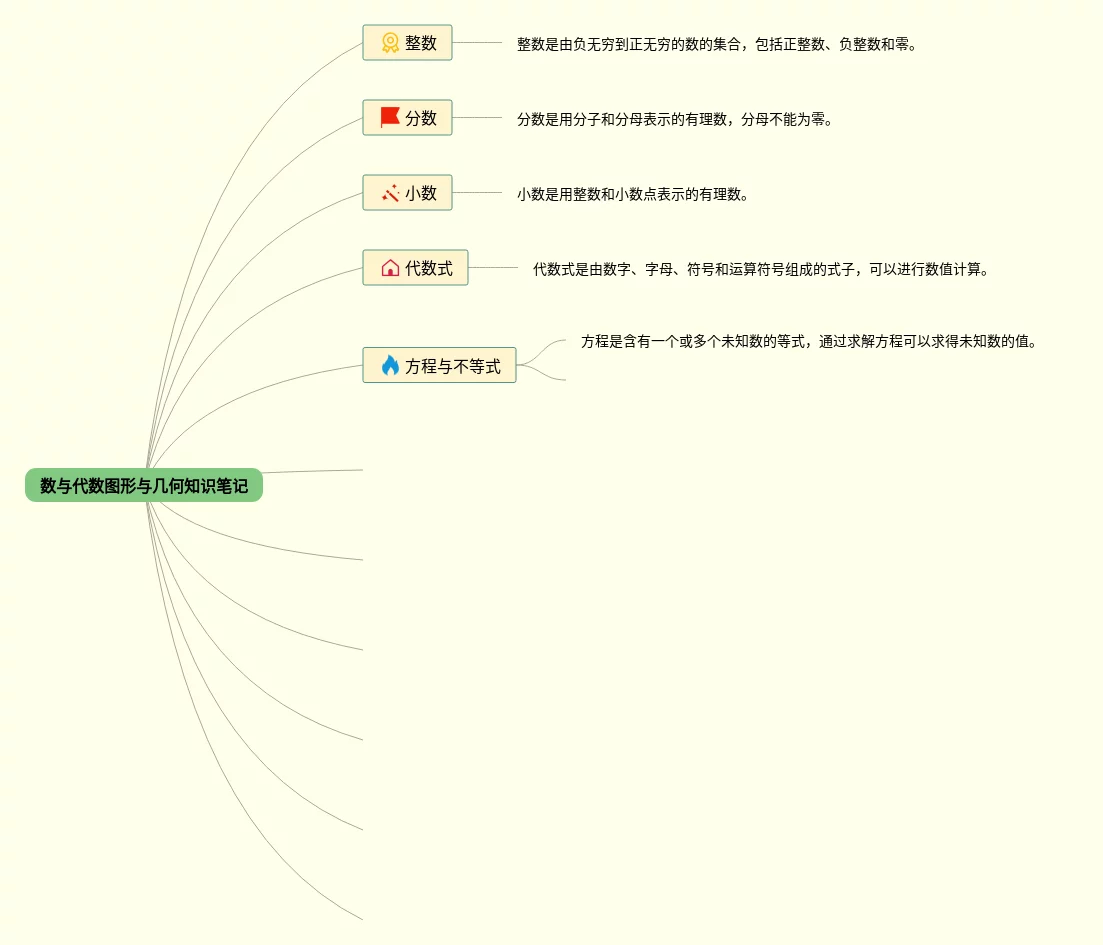Viewport: 1103px width, 945px height.
Task: Select the 方程与不等式 node label
Action: point(453,366)
